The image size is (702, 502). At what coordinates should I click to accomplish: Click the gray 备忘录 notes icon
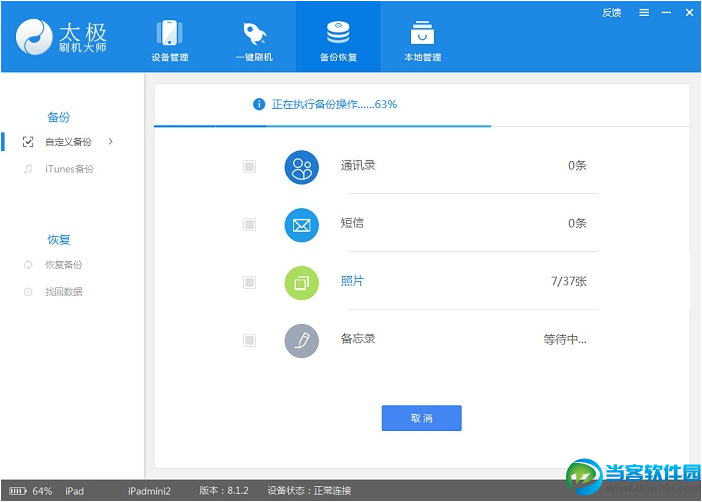click(301, 341)
